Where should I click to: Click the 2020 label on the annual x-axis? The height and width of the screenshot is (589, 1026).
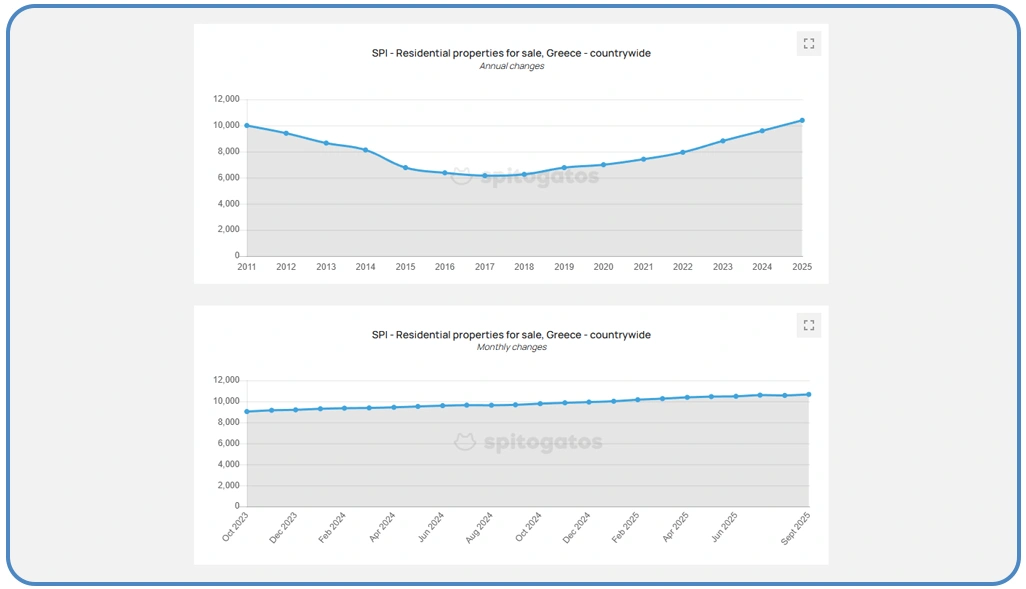(603, 267)
